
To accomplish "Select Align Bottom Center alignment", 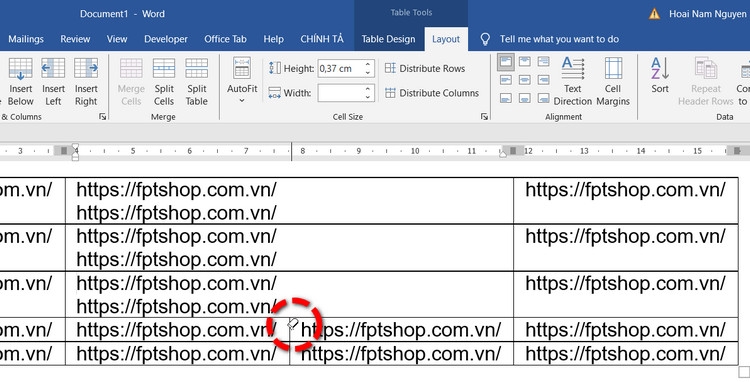I will 525,98.
